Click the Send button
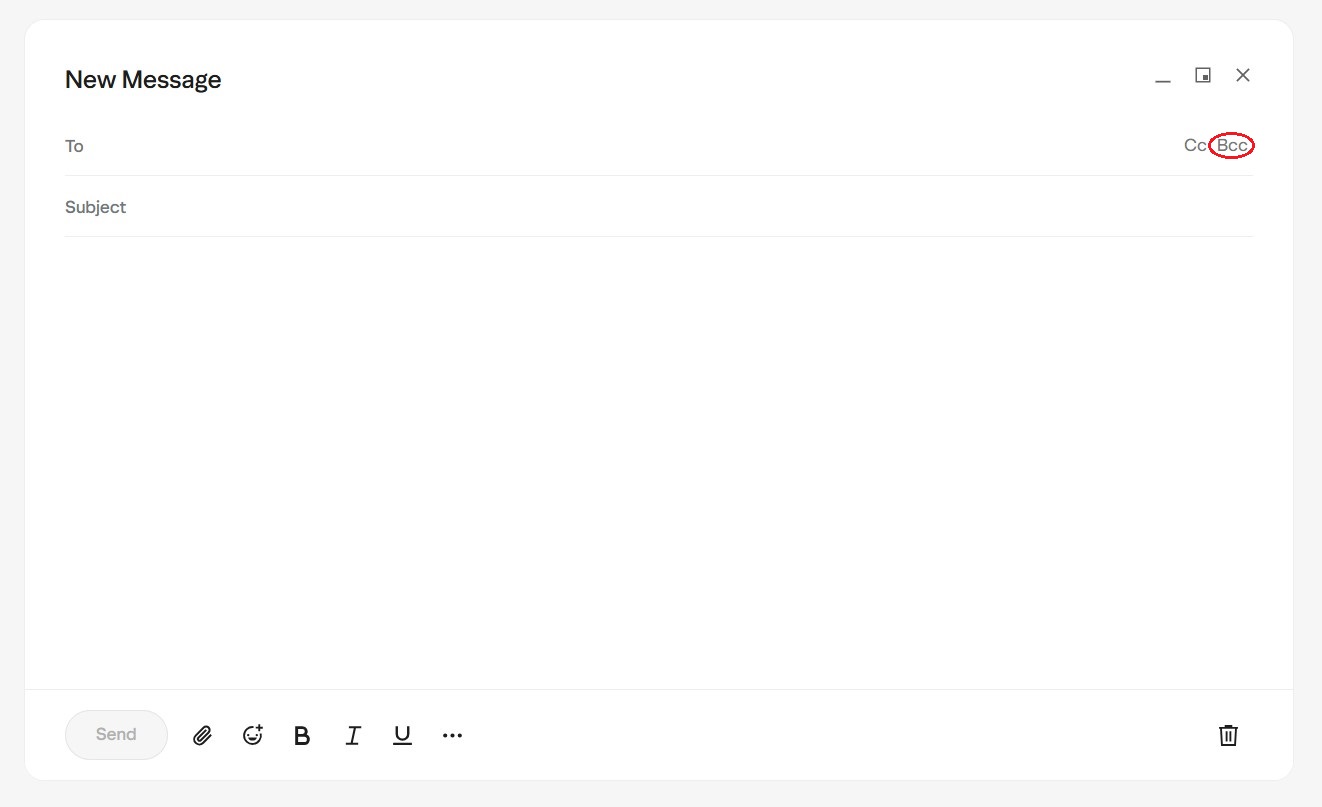Viewport: 1322px width, 807px height. point(116,735)
